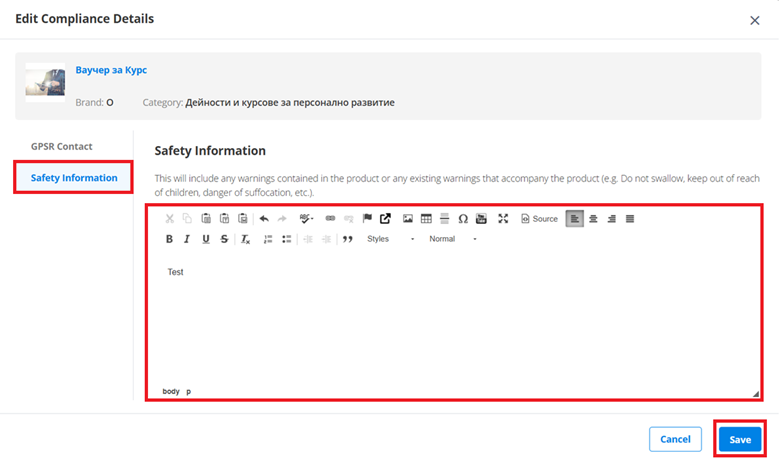Open the Styles dropdown

click(390, 239)
